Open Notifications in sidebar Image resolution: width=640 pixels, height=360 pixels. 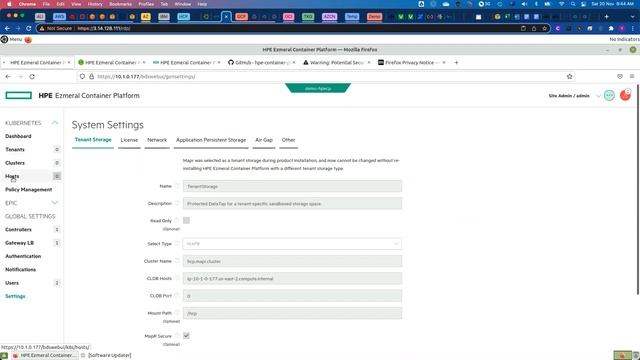click(x=20, y=269)
